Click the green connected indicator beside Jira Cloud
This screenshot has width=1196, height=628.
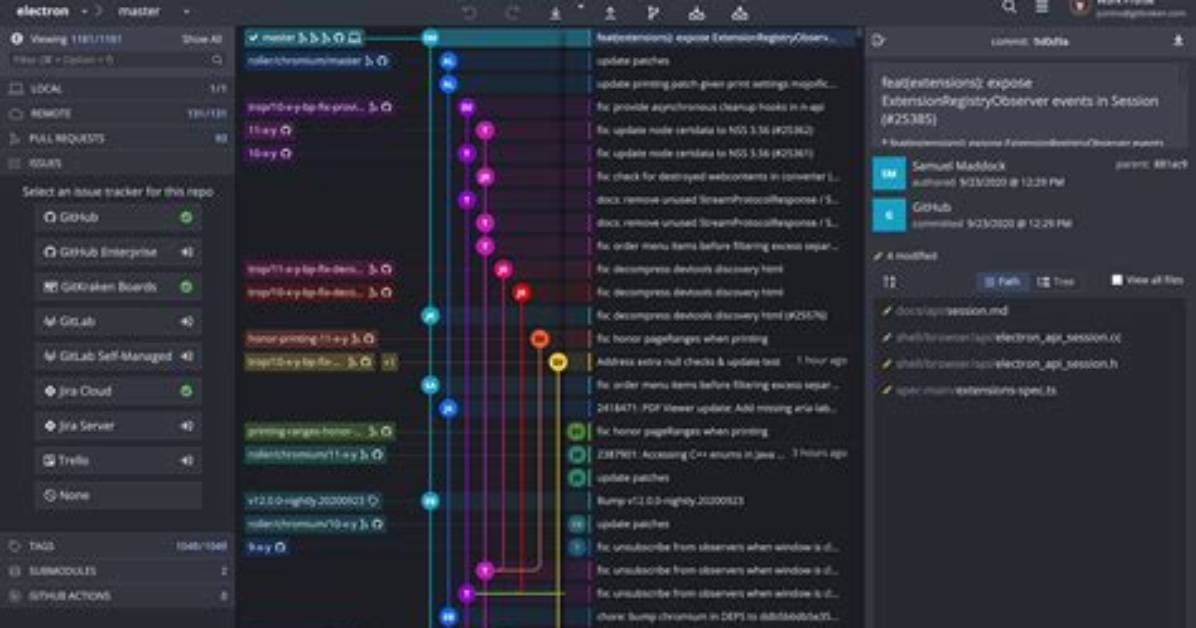click(186, 391)
